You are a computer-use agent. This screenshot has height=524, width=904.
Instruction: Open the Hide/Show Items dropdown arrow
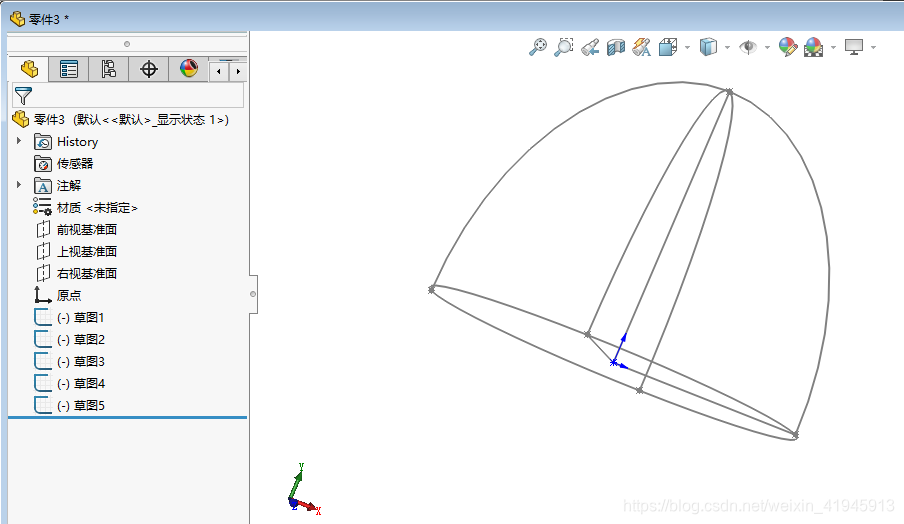point(767,47)
